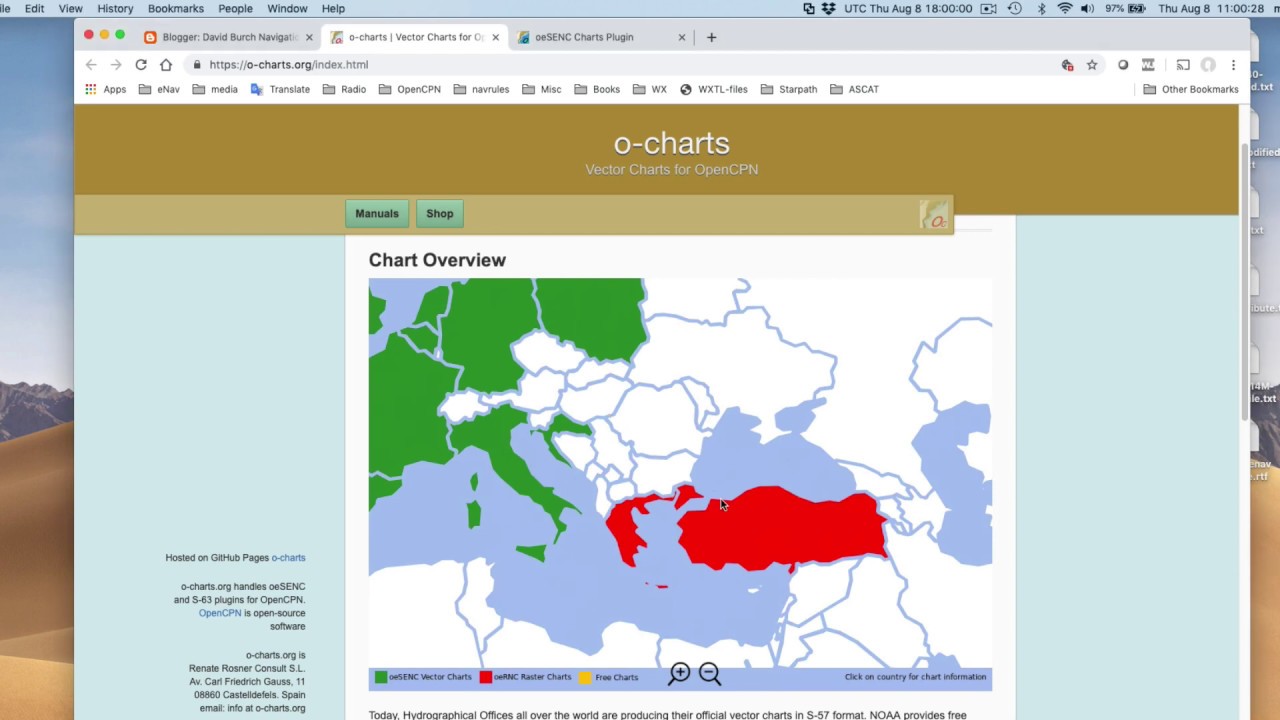
Task: Open the Wi-Fi status menu
Action: [1064, 8]
